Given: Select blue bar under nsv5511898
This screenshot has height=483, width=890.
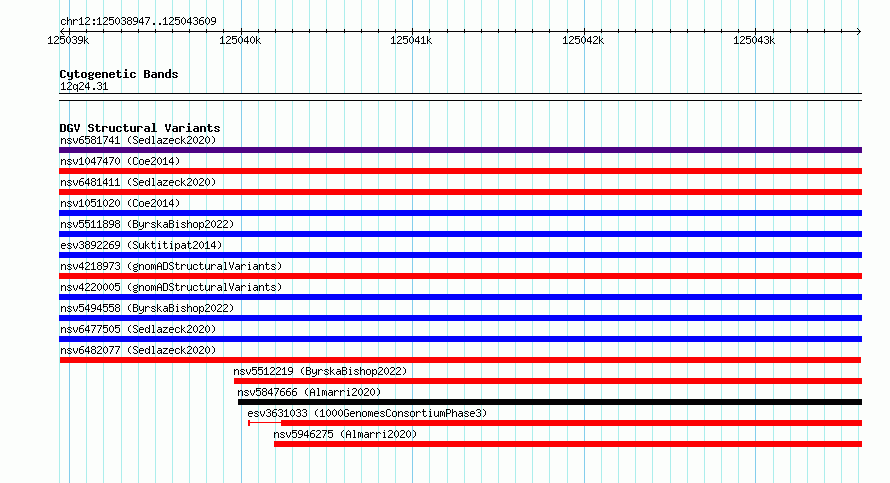Looking at the screenshot, I should tap(460, 234).
